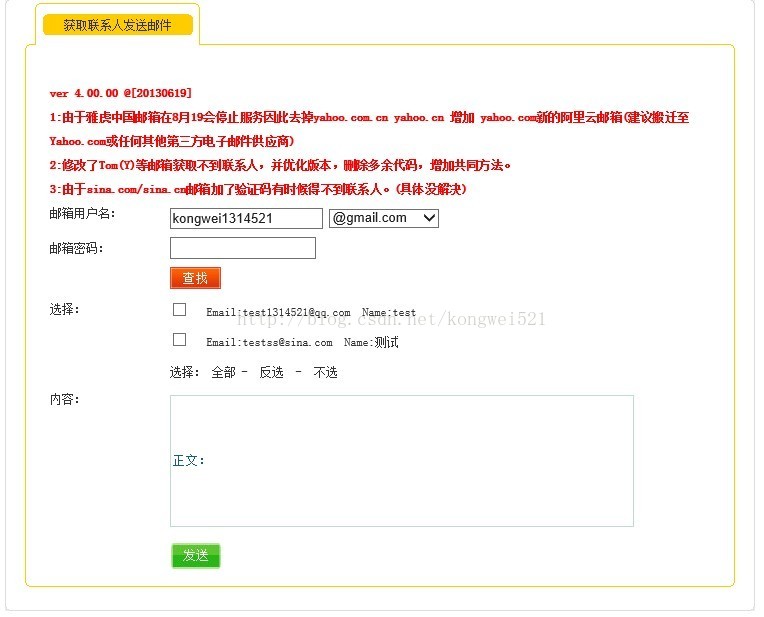Viewport: 764px width, 617px height.
Task: Click the ver 4.00.00 @[20130619] text
Action: pos(120,93)
